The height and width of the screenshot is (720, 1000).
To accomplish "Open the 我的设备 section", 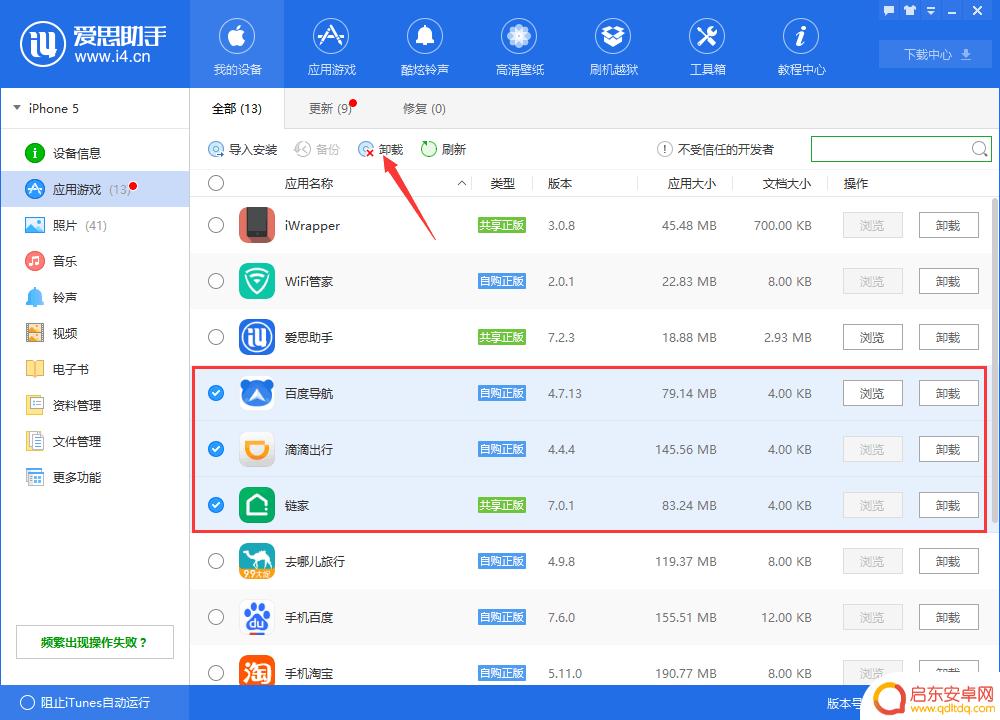I will [x=237, y=45].
